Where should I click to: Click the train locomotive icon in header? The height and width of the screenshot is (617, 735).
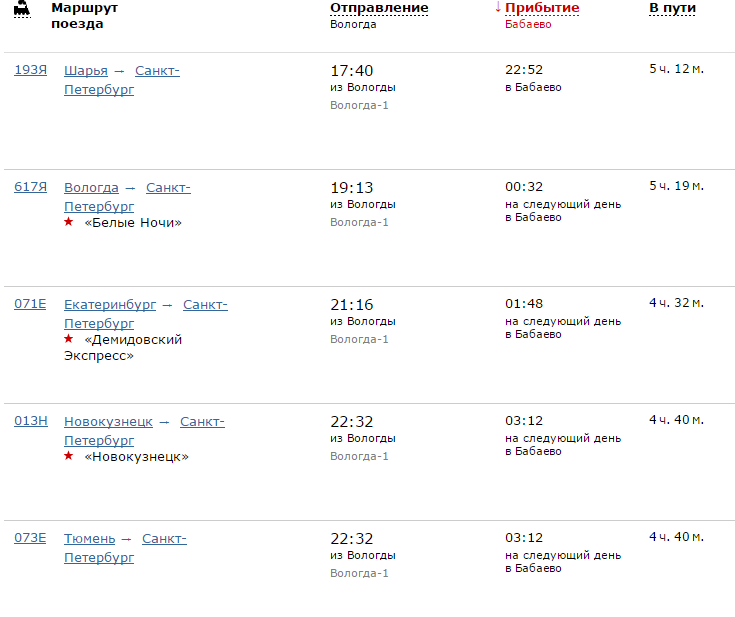22,8
